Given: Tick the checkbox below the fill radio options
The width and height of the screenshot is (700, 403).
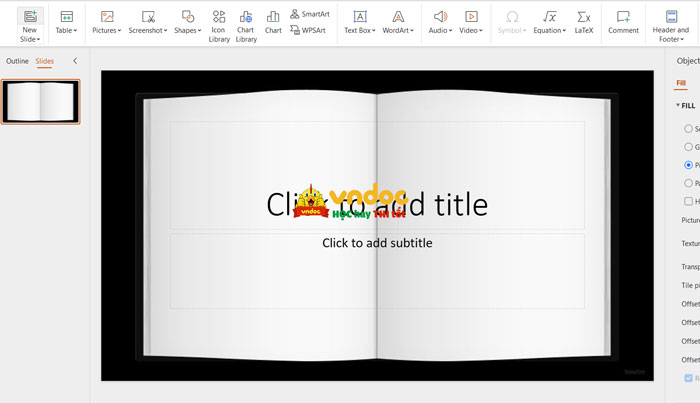Looking at the screenshot, I should (688, 201).
